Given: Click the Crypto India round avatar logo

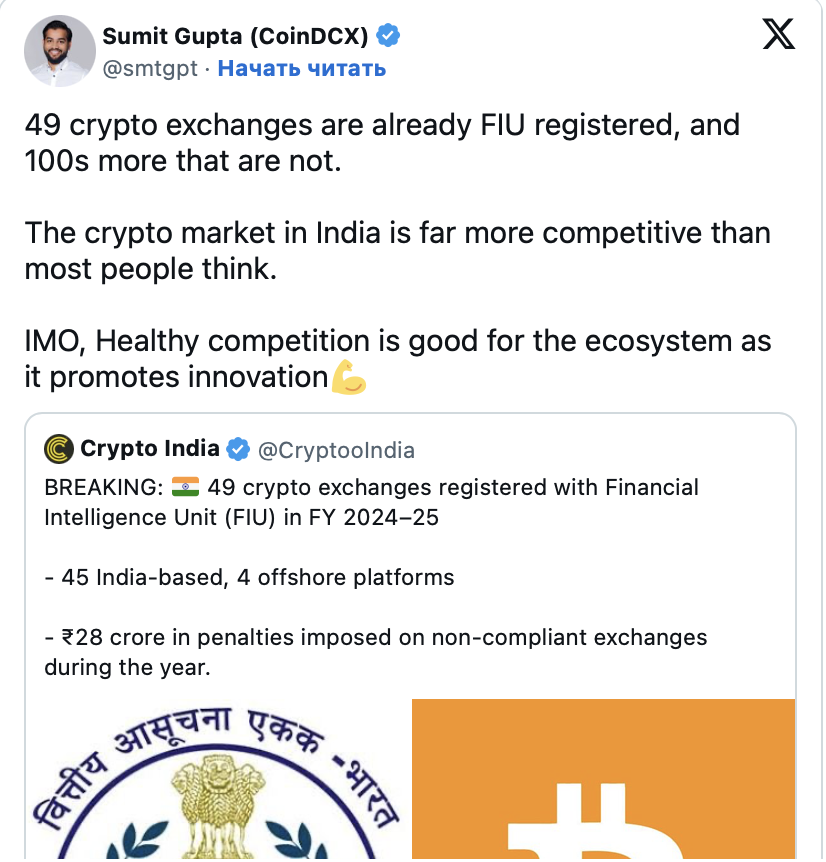Looking at the screenshot, I should point(59,449).
